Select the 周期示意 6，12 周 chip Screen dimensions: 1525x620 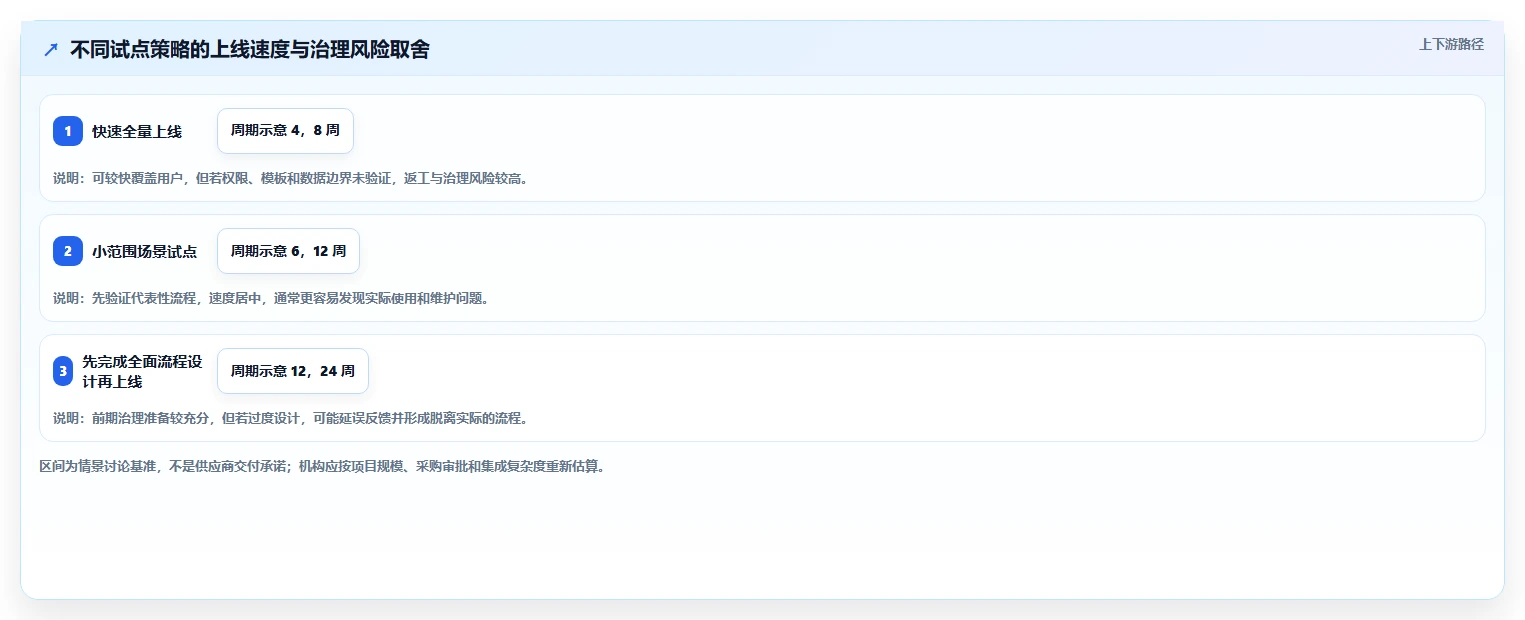pos(288,251)
